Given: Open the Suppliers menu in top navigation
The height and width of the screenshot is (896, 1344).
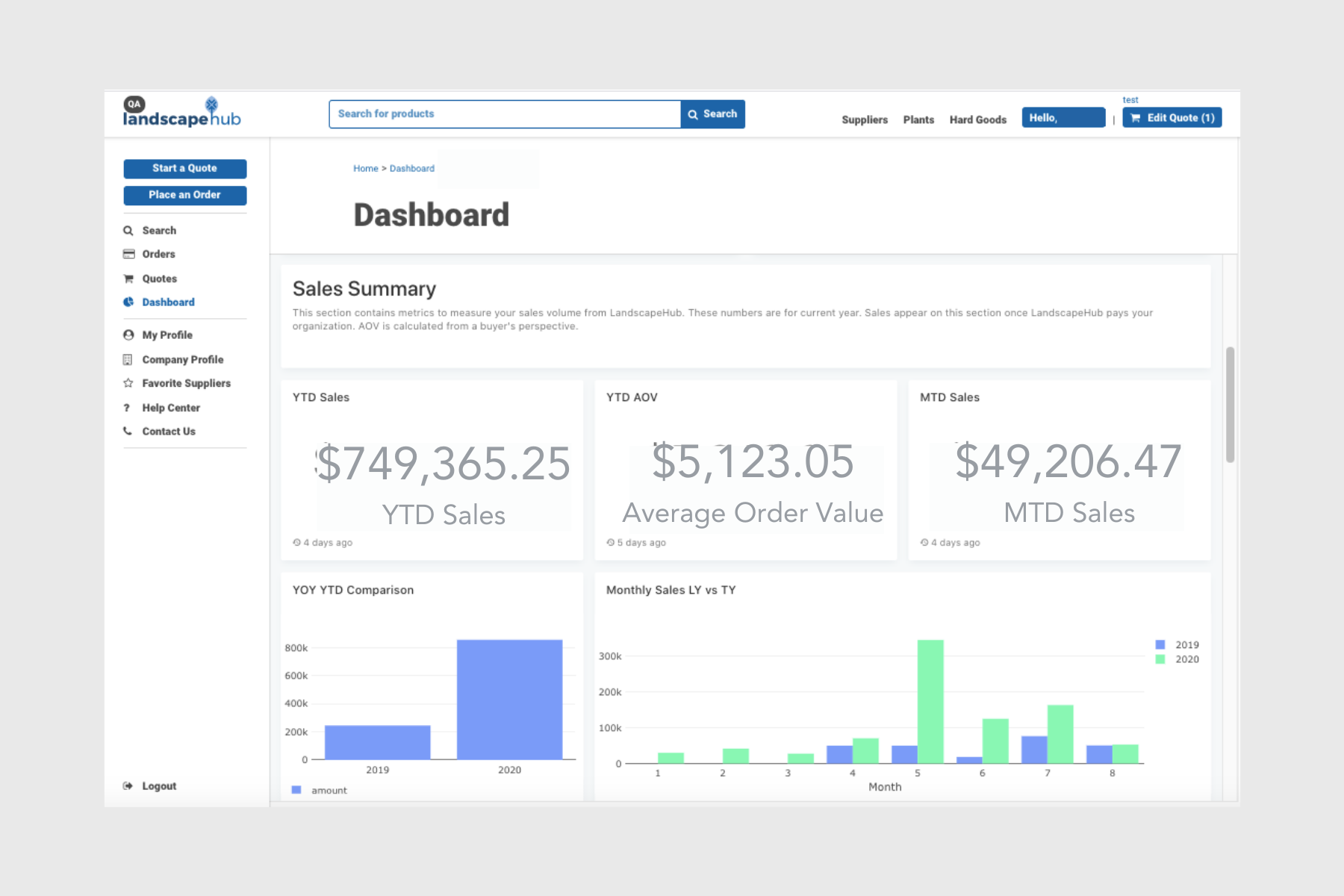Looking at the screenshot, I should tap(864, 119).
